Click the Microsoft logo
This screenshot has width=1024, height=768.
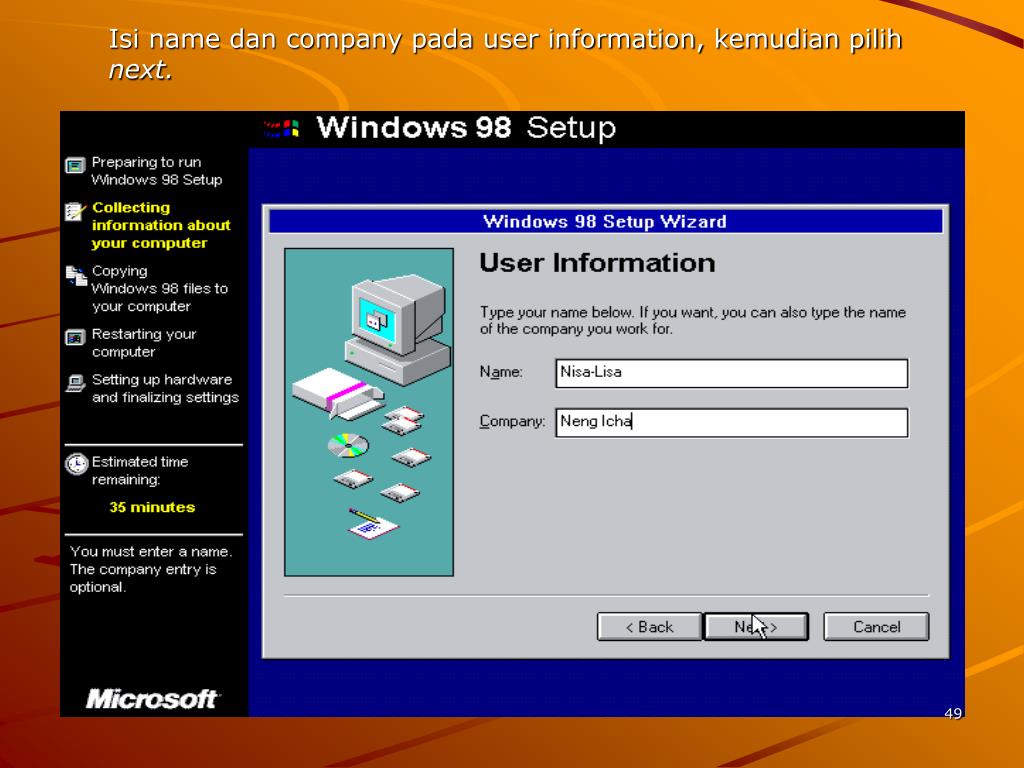(152, 699)
